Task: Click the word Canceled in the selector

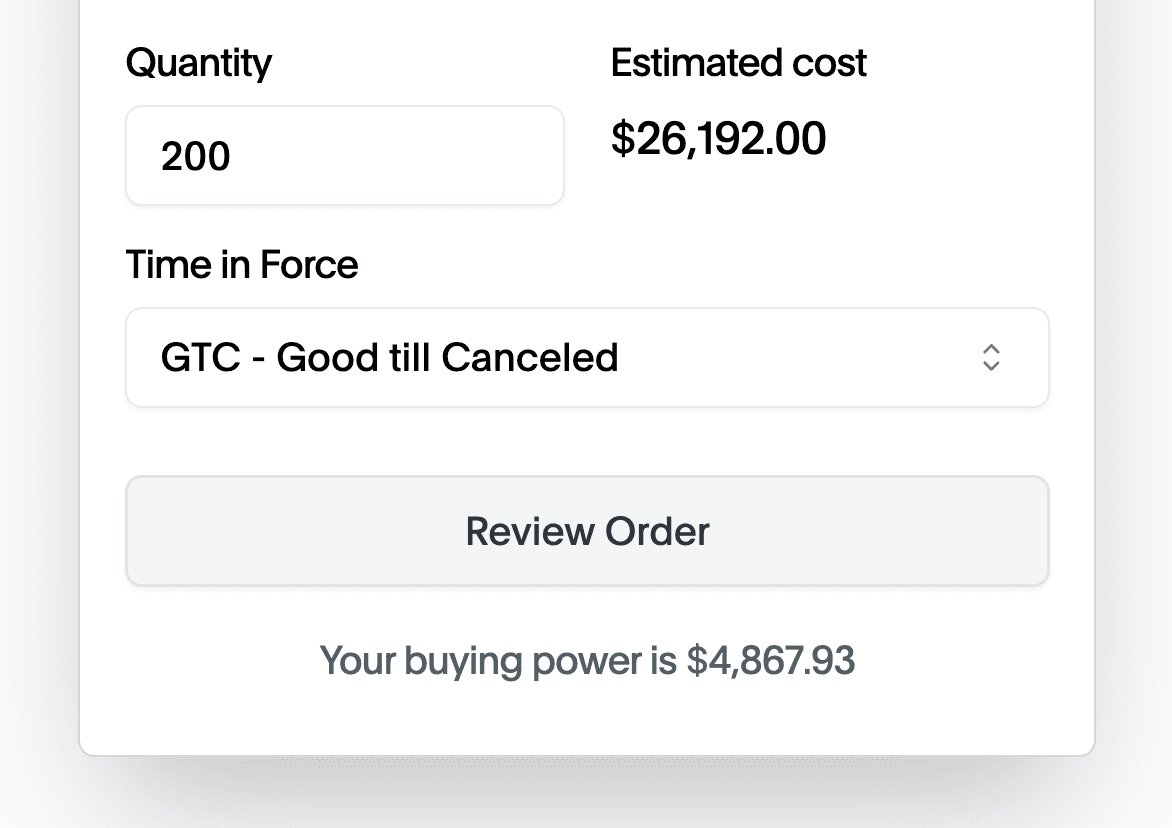Action: click(530, 357)
